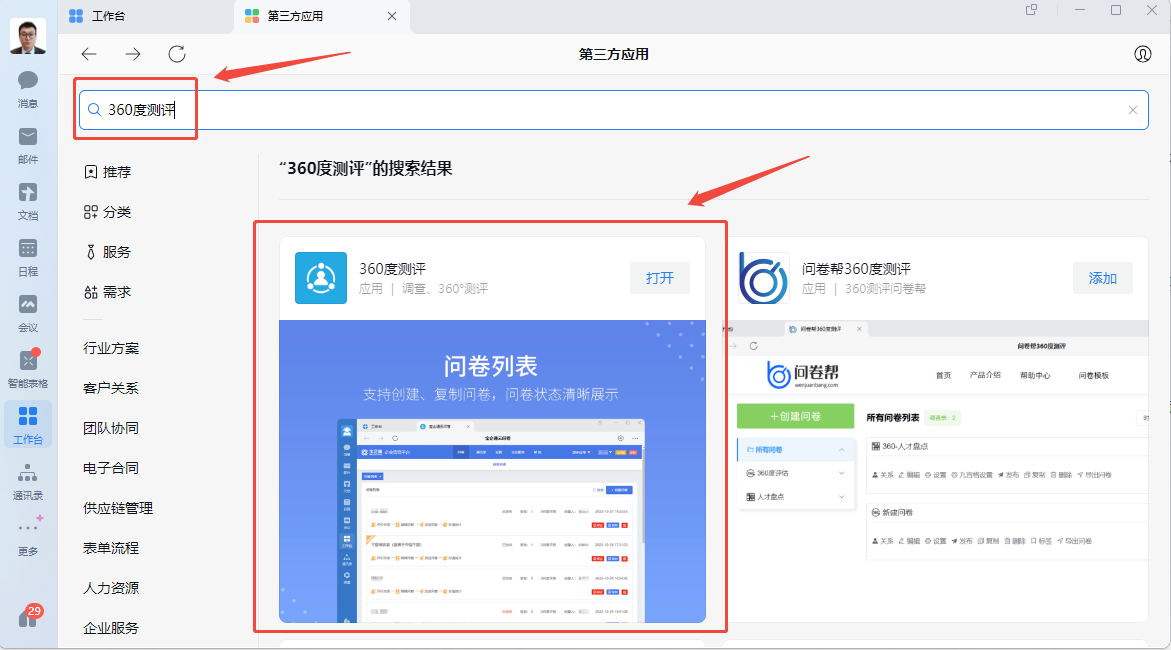
Task: Open the 需求 category
Action: [108, 292]
